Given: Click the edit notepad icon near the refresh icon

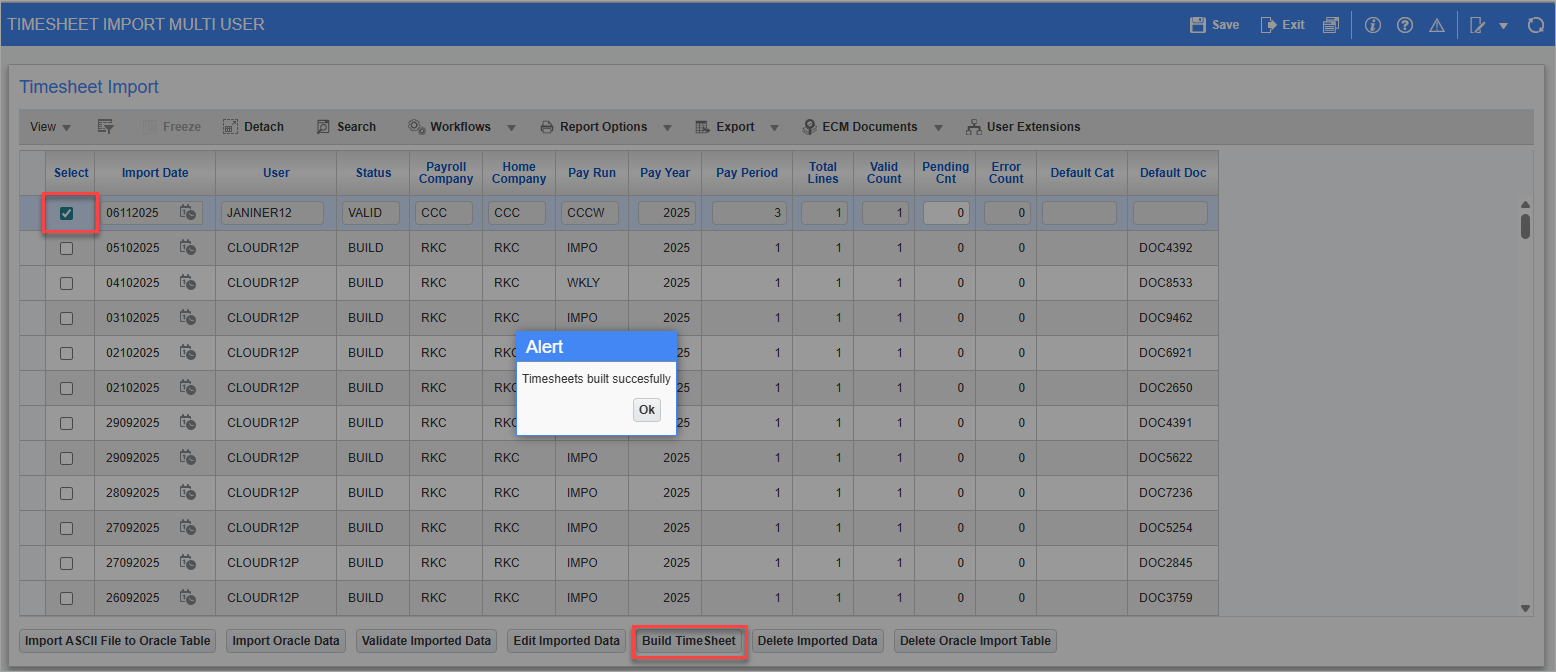Looking at the screenshot, I should [1479, 25].
